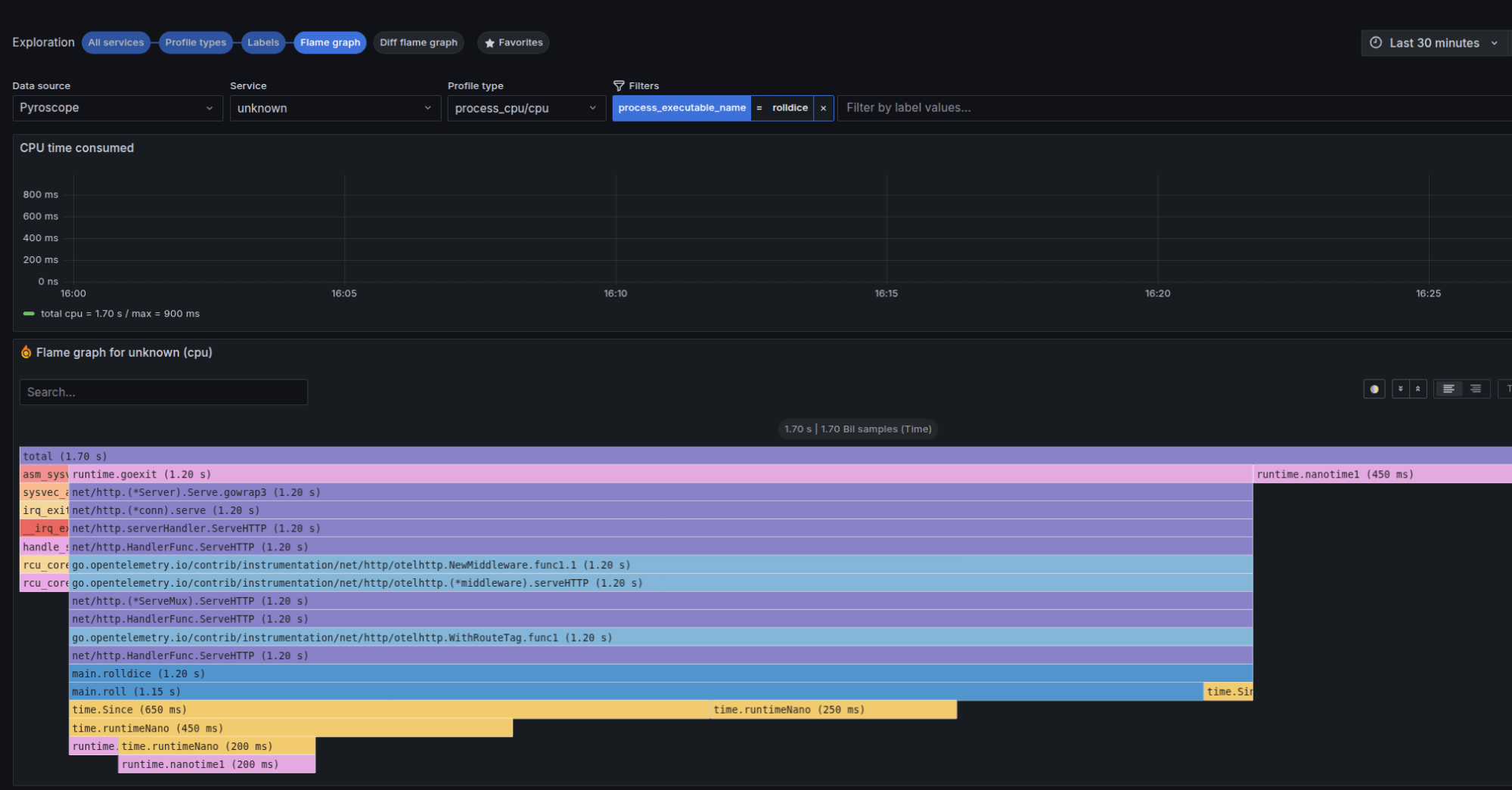
Task: Select the All services step
Action: tap(116, 42)
